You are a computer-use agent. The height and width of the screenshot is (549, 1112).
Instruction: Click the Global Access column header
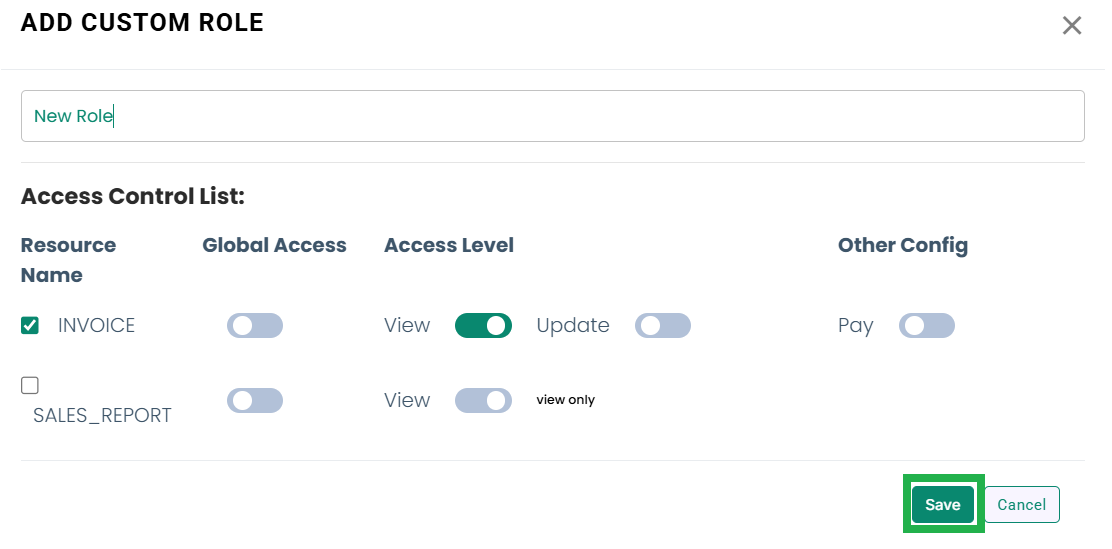point(274,245)
